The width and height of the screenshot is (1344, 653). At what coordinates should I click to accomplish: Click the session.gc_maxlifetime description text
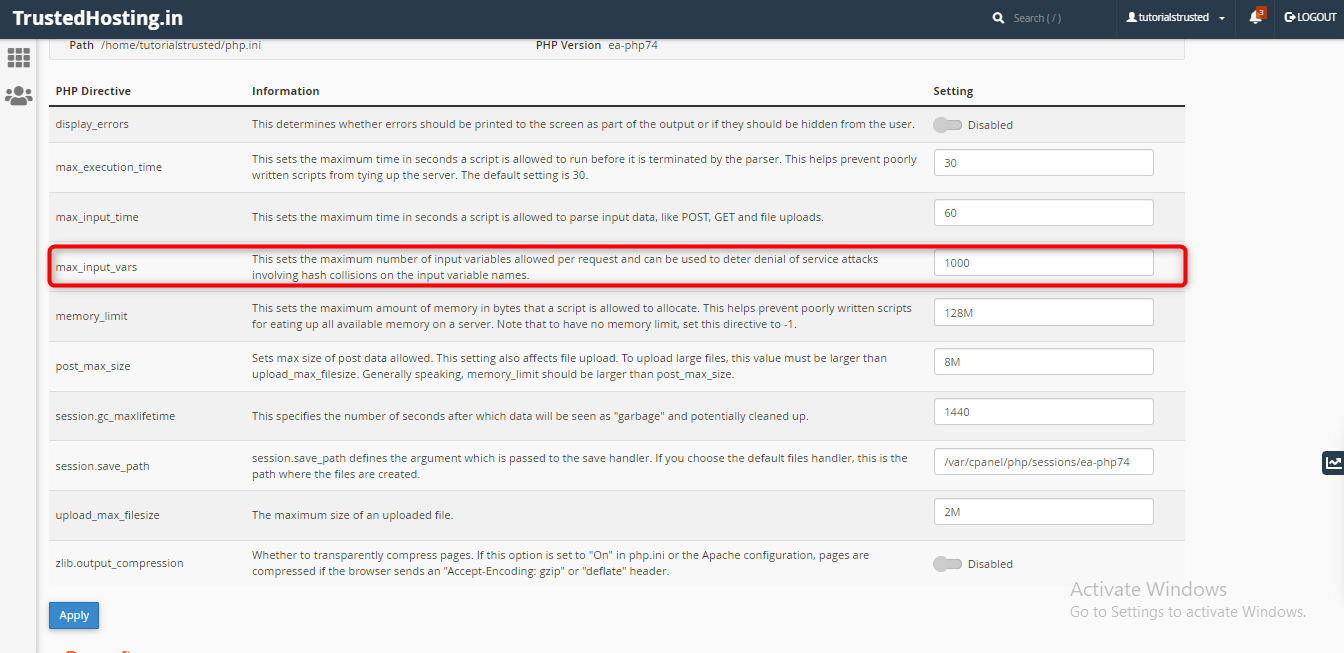530,416
